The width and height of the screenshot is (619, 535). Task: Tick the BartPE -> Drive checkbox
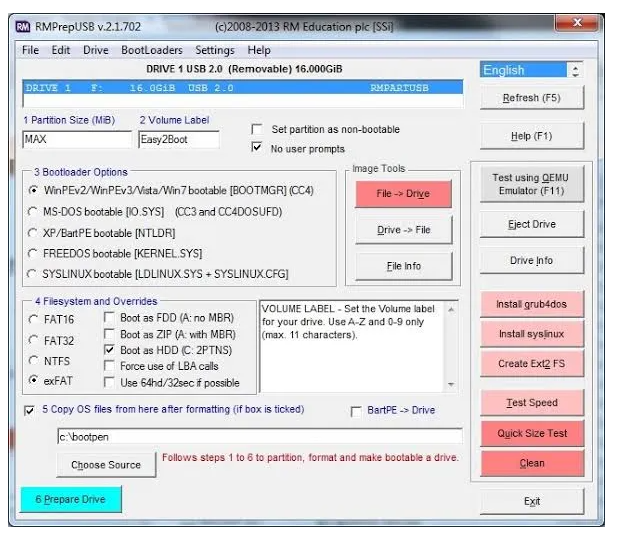[x=357, y=411]
